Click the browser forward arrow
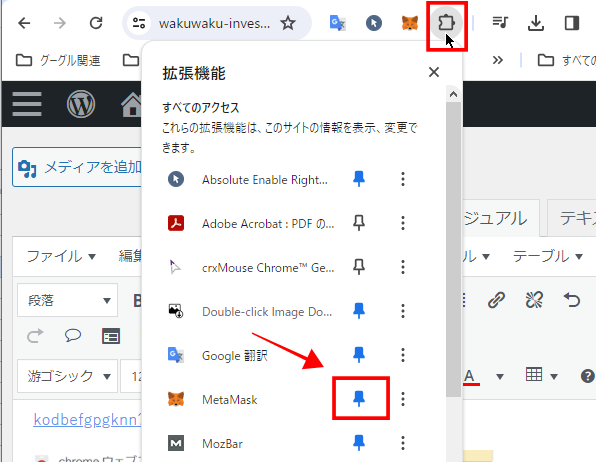Viewport: 596px width, 462px height. pyautogui.click(x=60, y=23)
